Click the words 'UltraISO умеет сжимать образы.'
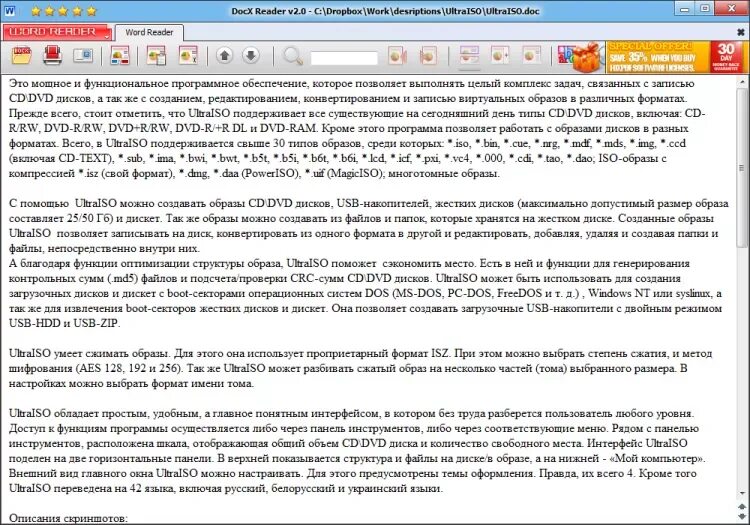This screenshot has width=750, height=525. pos(89,353)
